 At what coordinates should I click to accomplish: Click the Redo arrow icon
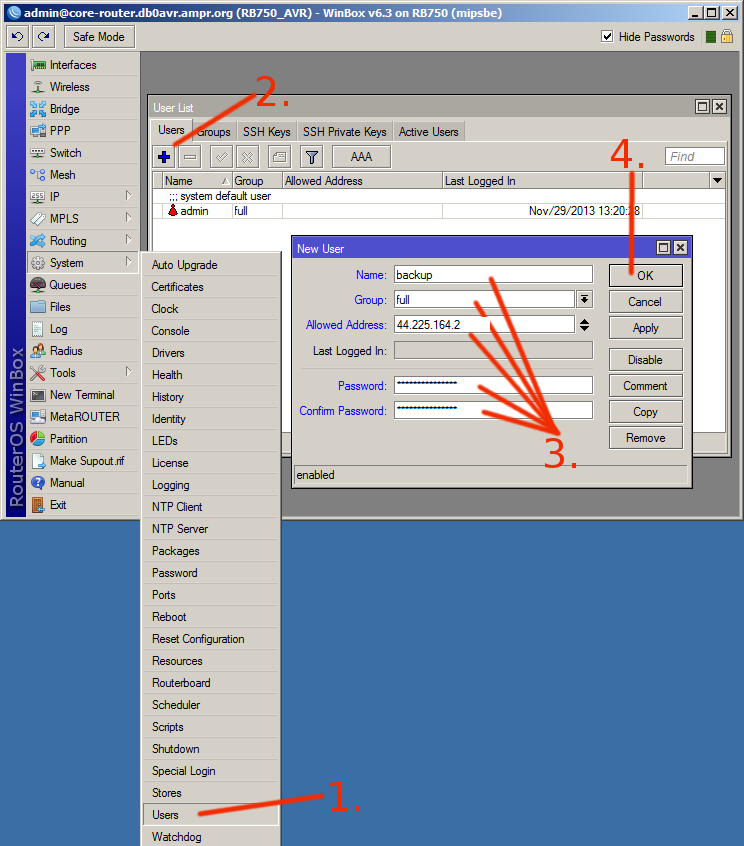(44, 37)
